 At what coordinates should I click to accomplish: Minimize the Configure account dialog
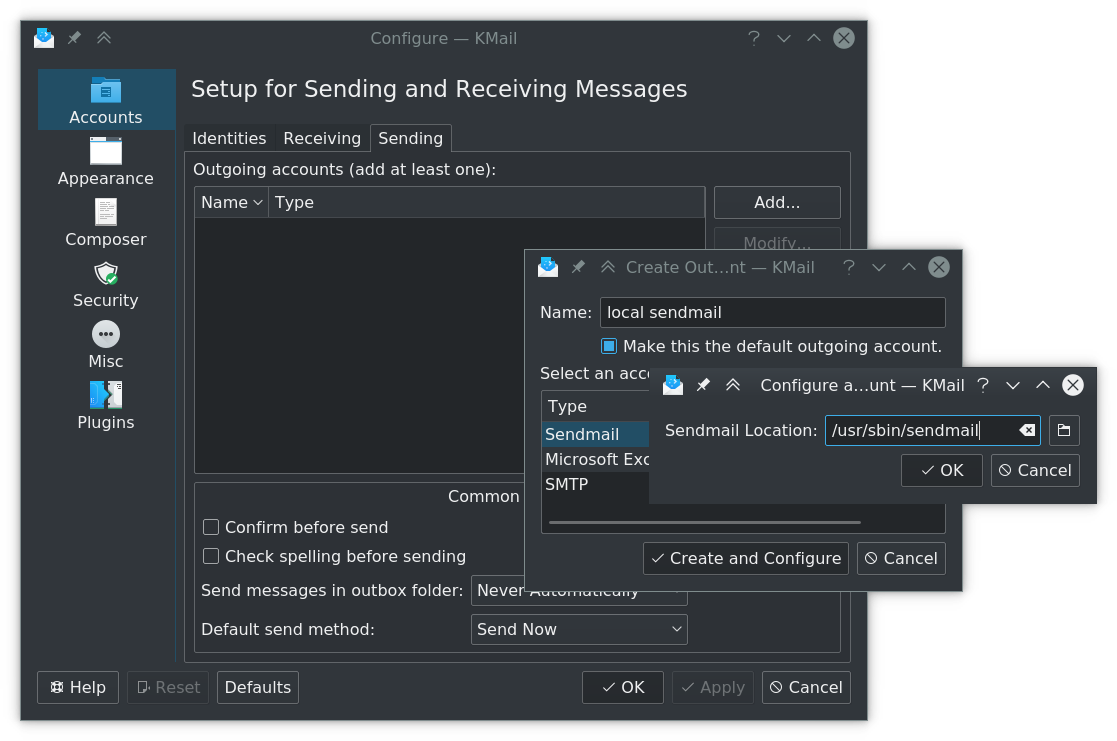[x=1013, y=385]
